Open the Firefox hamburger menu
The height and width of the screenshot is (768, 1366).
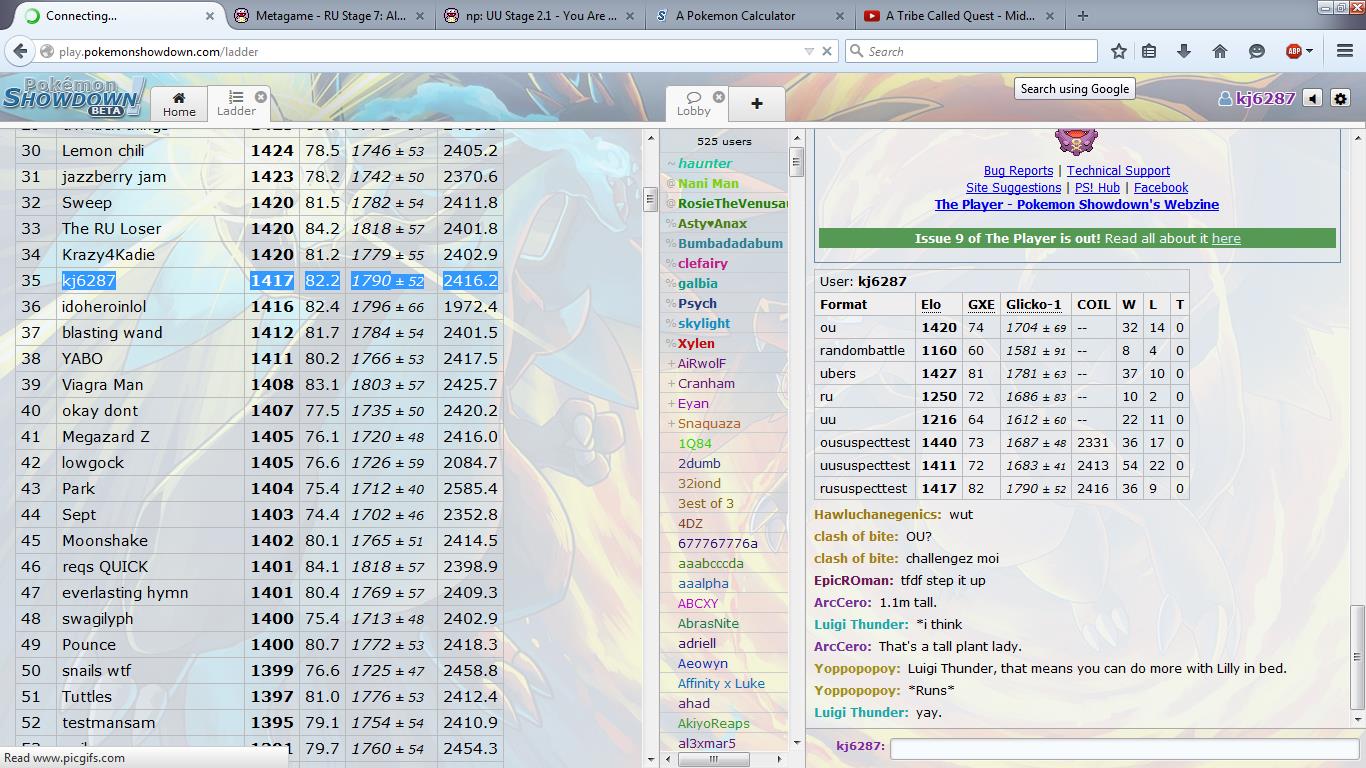1345,51
